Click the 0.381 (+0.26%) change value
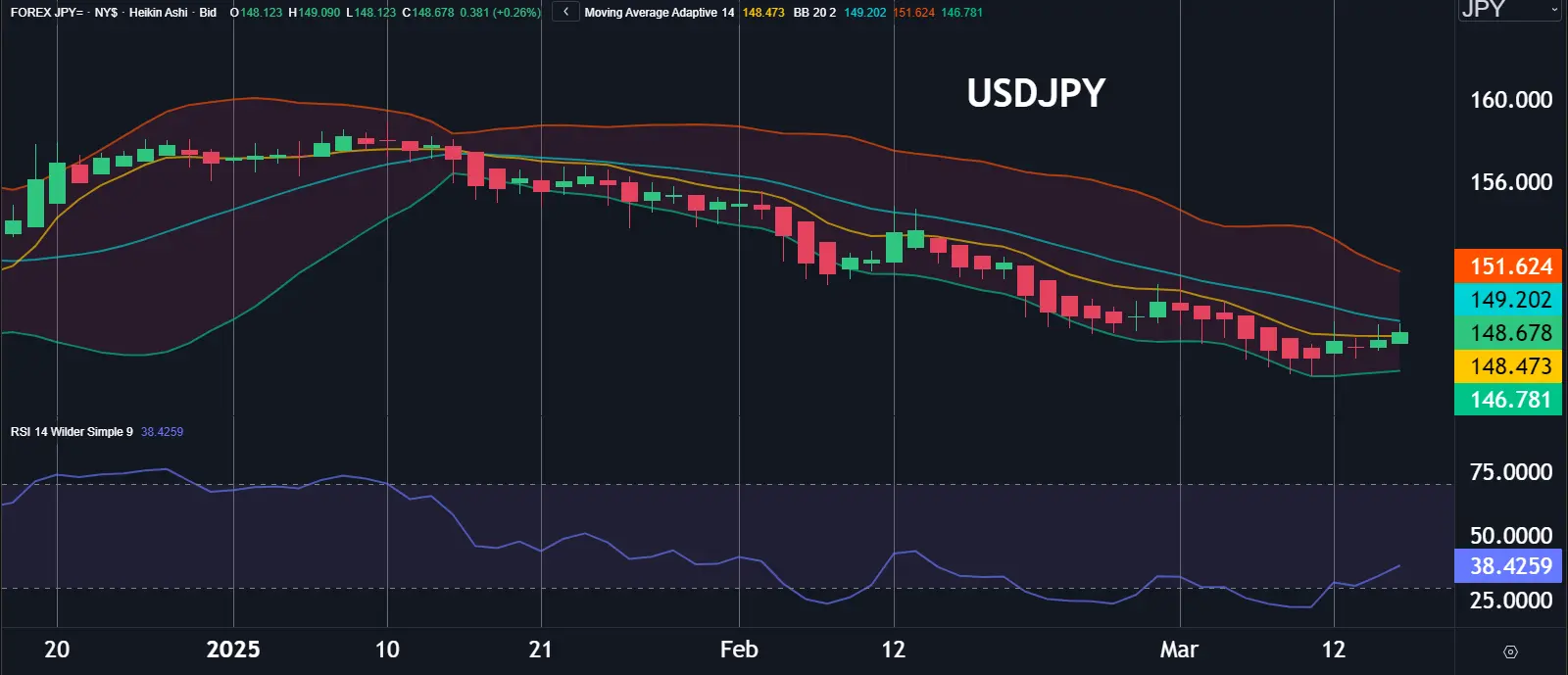Viewport: 1568px width, 675px height. click(500, 13)
